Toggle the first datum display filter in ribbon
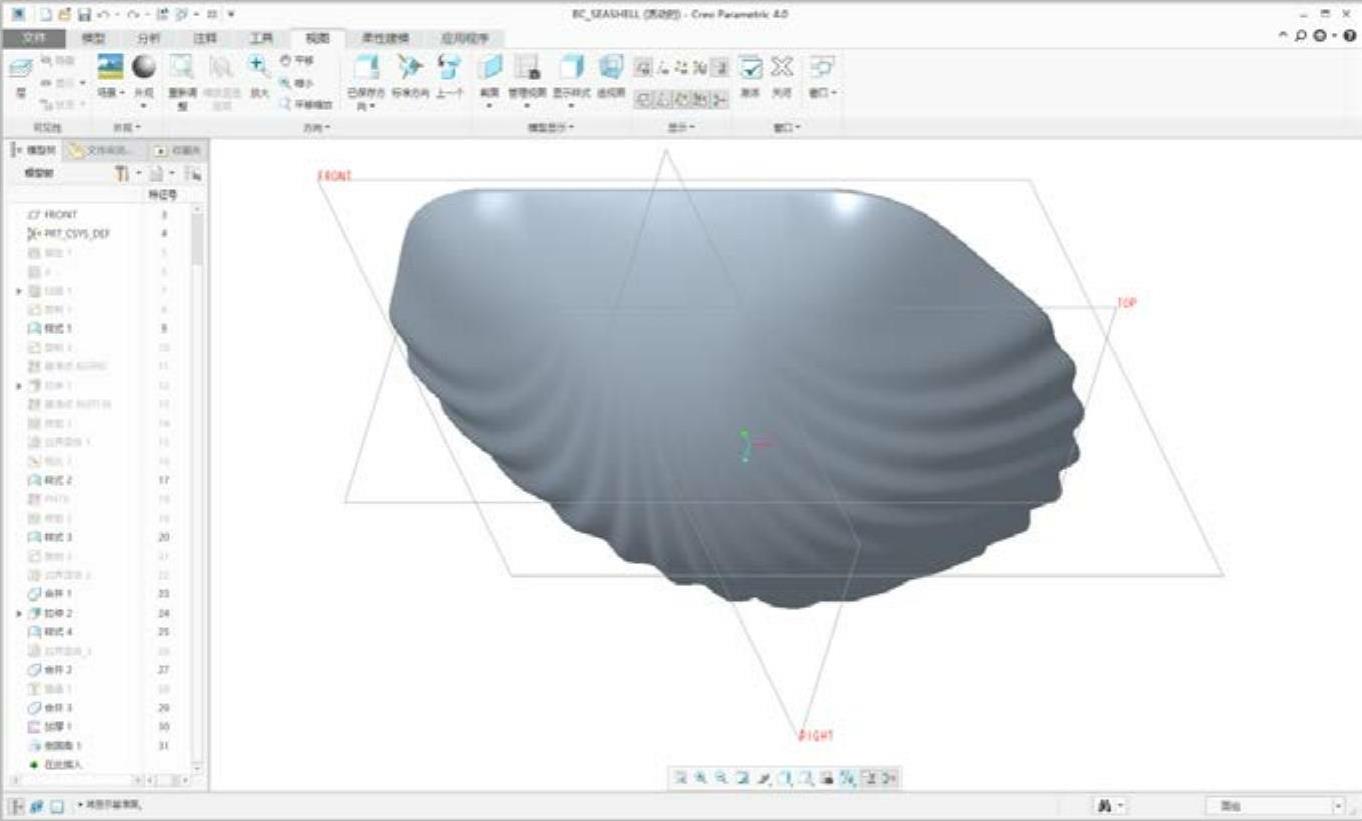 click(x=644, y=67)
